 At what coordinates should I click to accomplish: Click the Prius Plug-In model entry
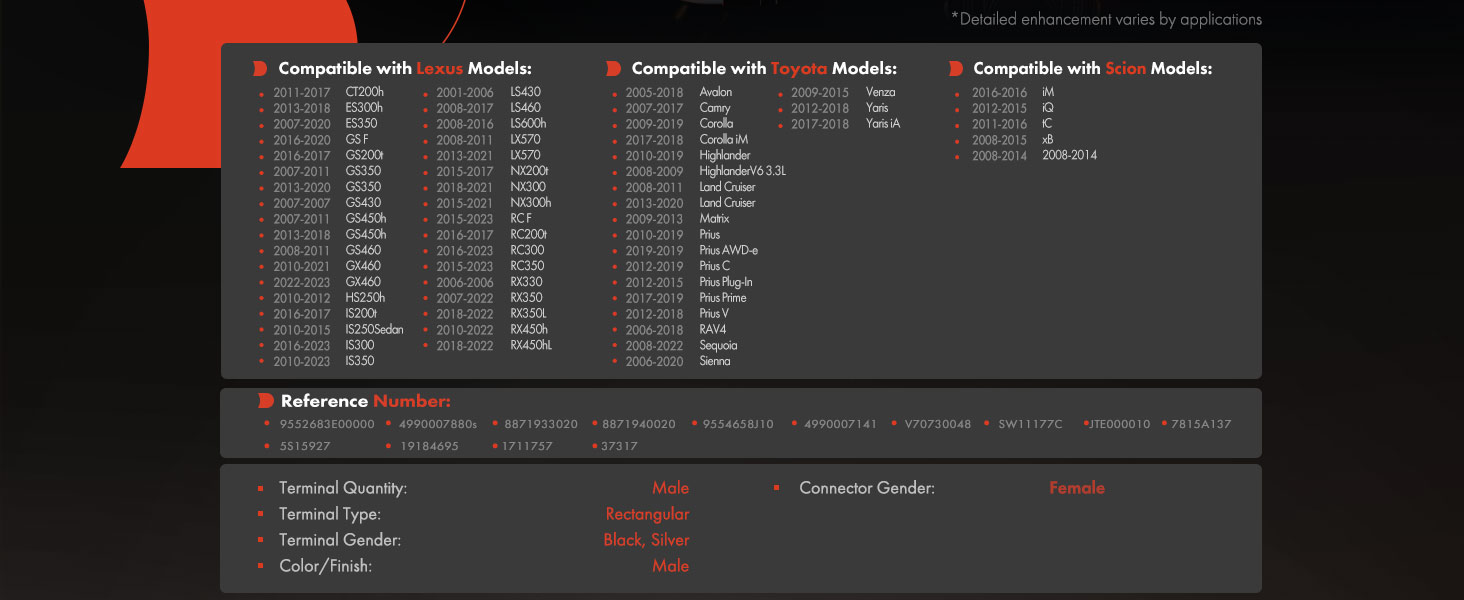(x=726, y=282)
